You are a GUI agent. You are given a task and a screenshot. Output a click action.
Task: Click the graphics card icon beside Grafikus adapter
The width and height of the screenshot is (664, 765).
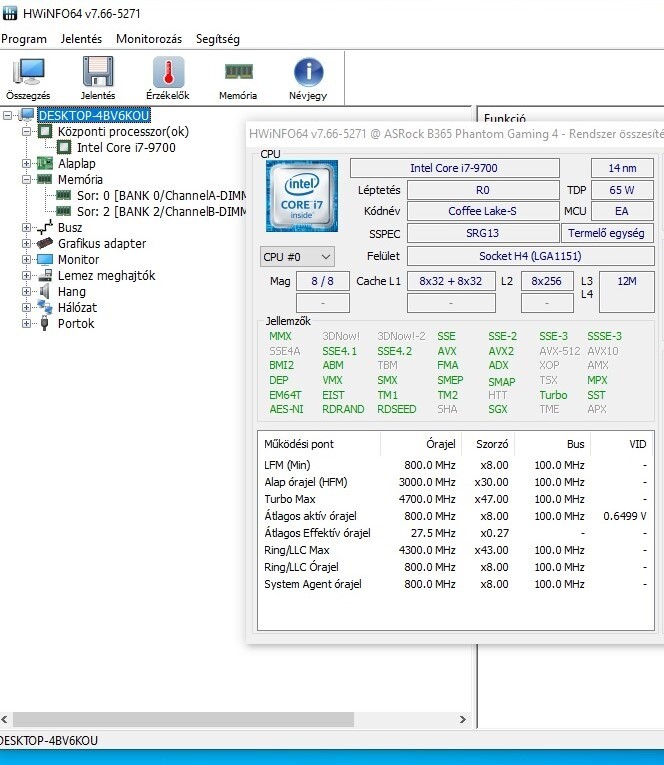click(x=45, y=243)
